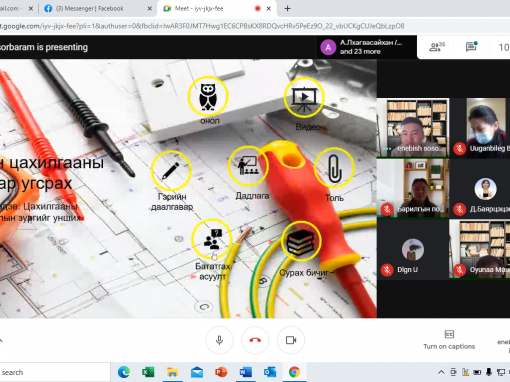Image resolution: width=510 pixels, height=382 pixels.
Task: Open File Explorer from the taskbar
Action: click(x=172, y=372)
